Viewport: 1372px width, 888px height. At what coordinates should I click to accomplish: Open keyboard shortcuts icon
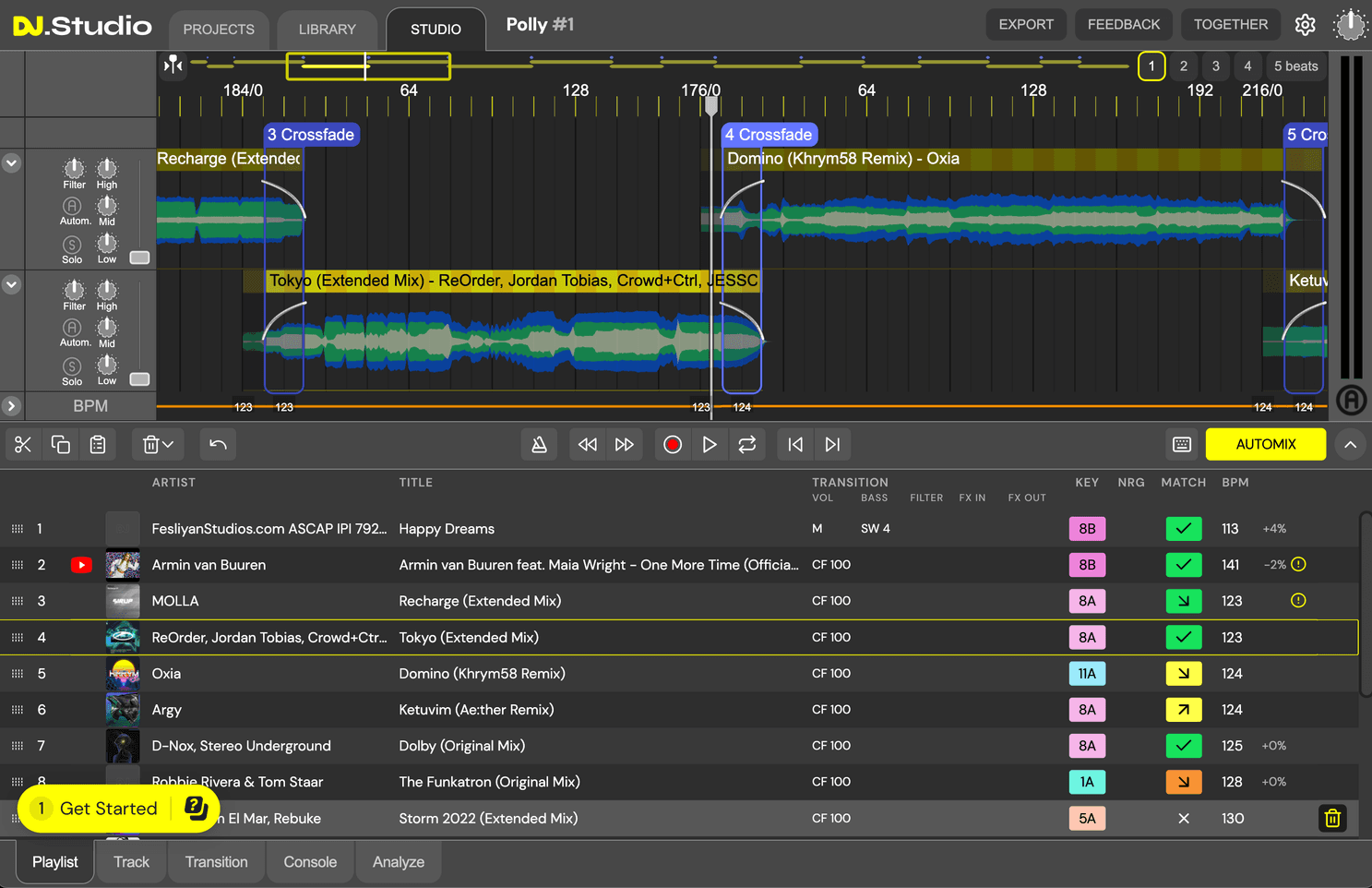pos(1182,445)
